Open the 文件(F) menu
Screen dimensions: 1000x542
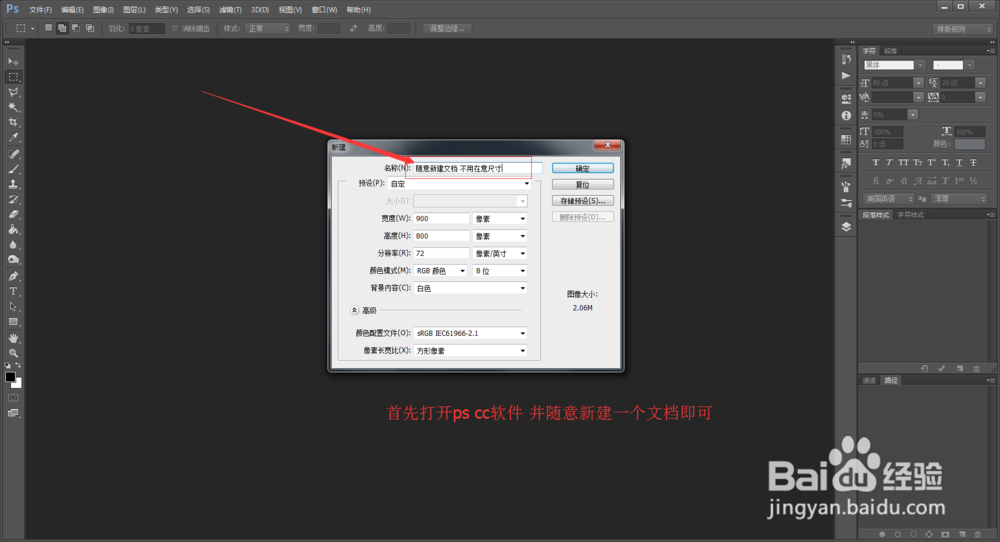click(x=40, y=10)
